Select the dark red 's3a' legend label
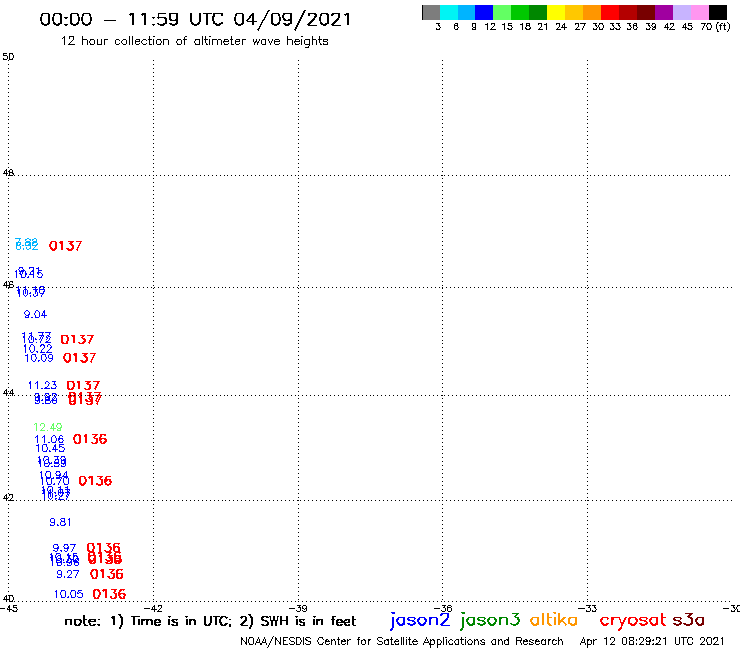The height and width of the screenshot is (650, 740). (688, 620)
